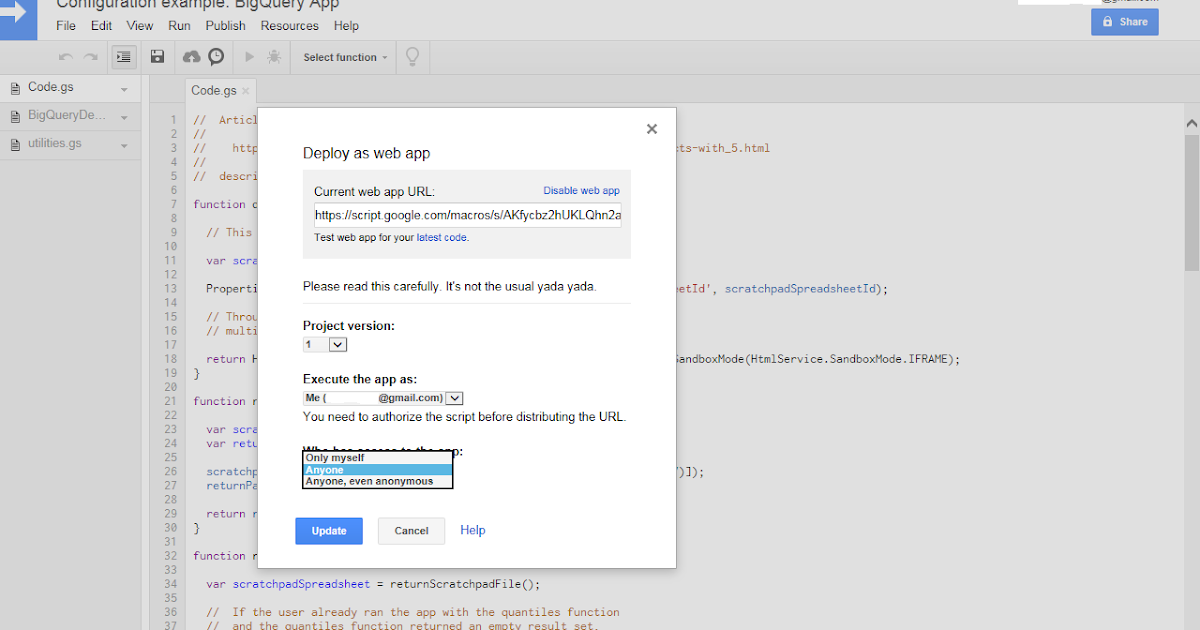Viewport: 1200px width, 630px height.
Task: Save the project using the disk icon
Action: pyautogui.click(x=157, y=57)
